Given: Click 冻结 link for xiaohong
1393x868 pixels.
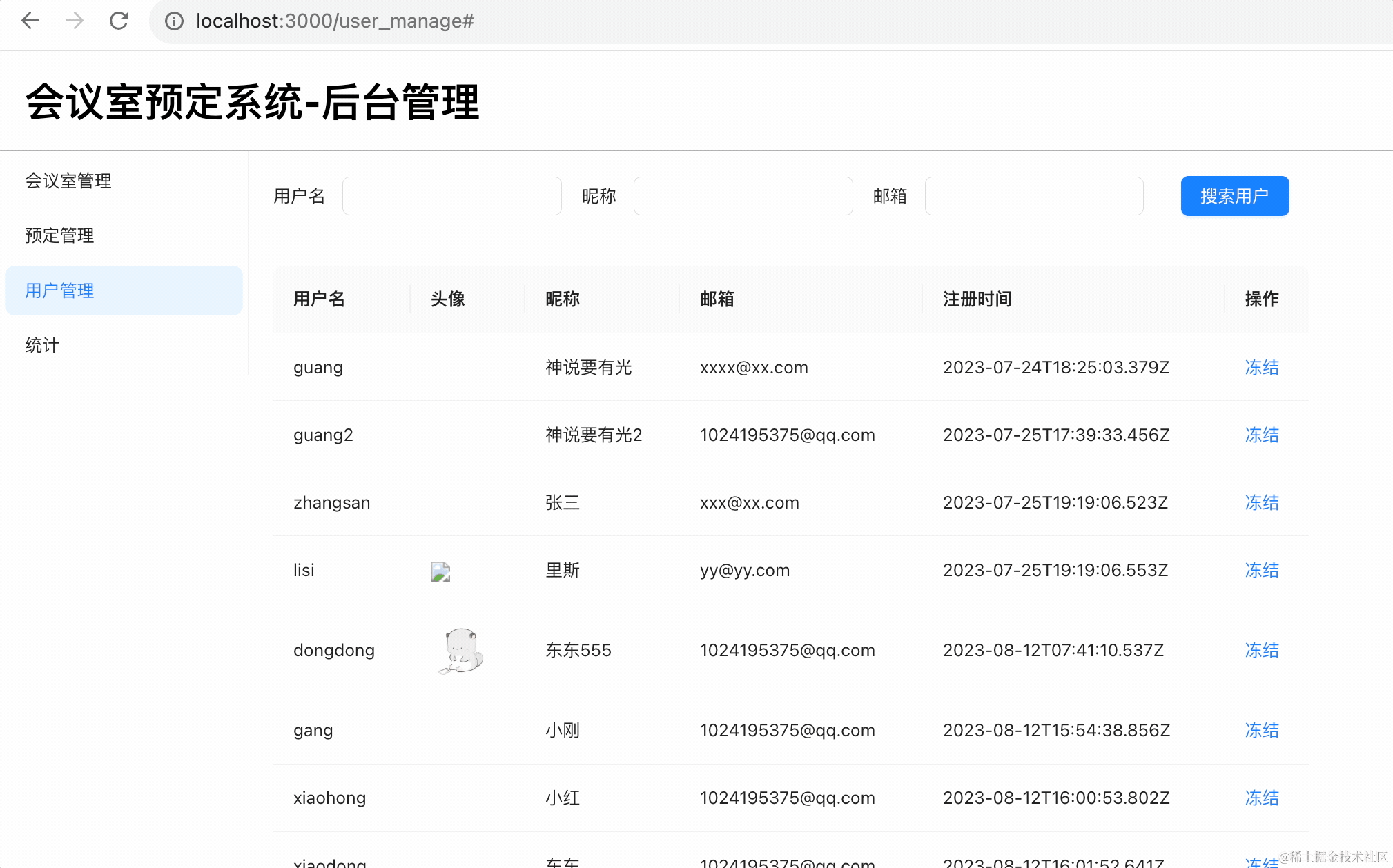Looking at the screenshot, I should (1261, 798).
